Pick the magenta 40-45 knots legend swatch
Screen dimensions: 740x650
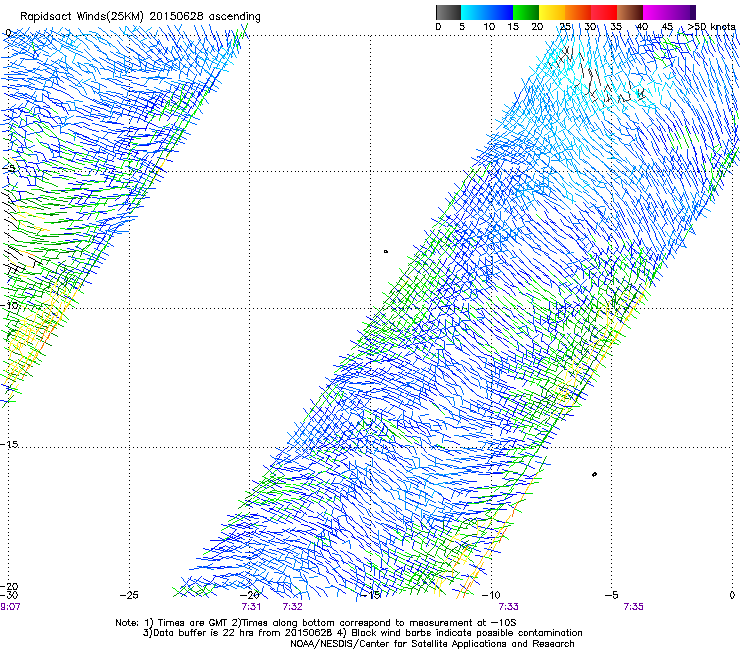coord(656,12)
